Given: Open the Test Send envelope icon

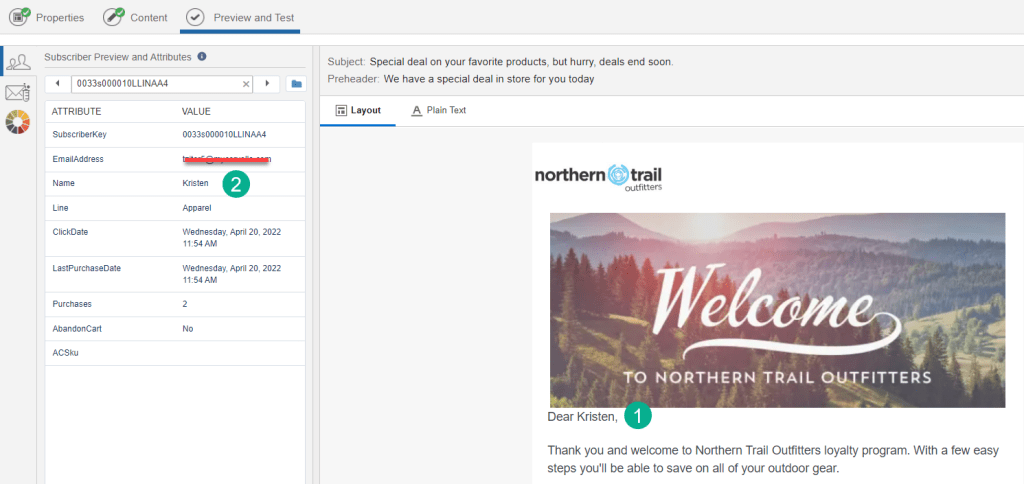Looking at the screenshot, I should (x=18, y=93).
